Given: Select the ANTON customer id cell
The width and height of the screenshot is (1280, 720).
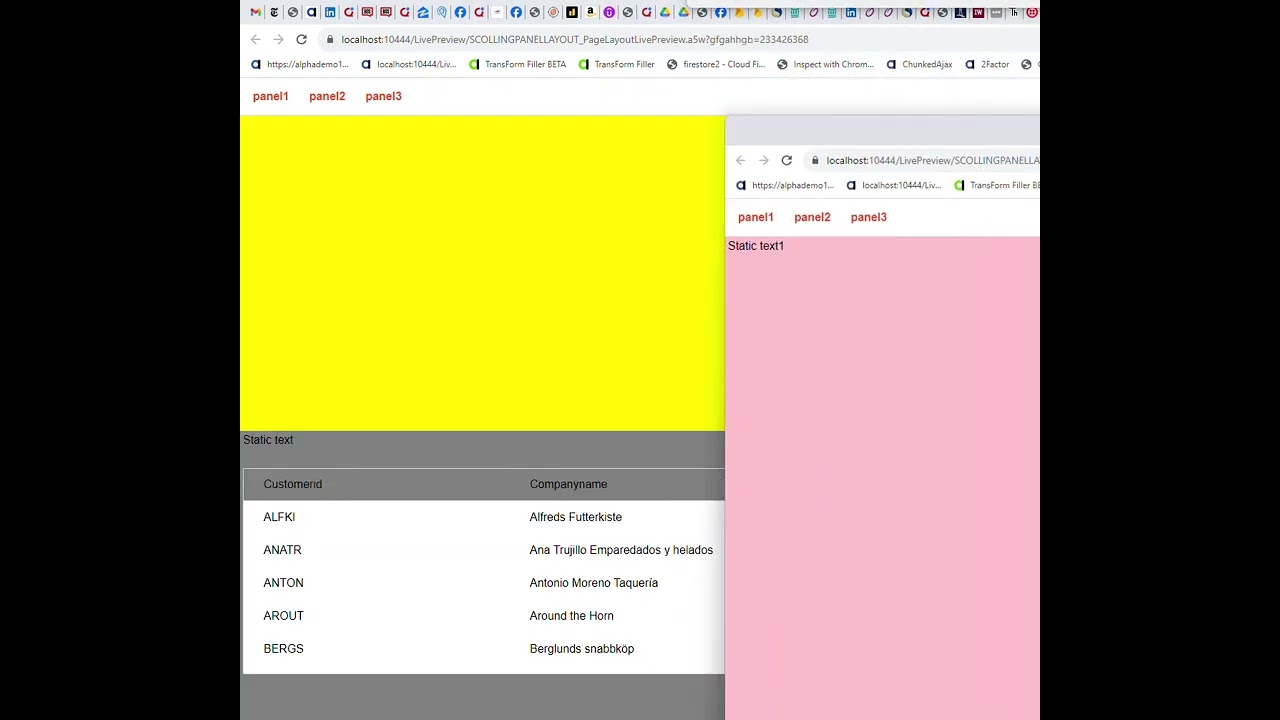Looking at the screenshot, I should click(283, 583).
